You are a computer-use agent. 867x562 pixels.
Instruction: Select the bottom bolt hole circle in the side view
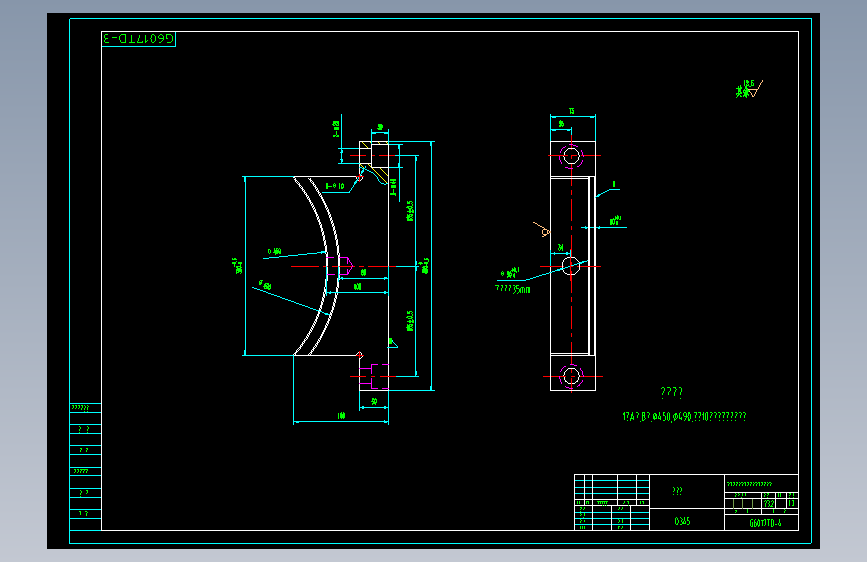click(x=571, y=376)
